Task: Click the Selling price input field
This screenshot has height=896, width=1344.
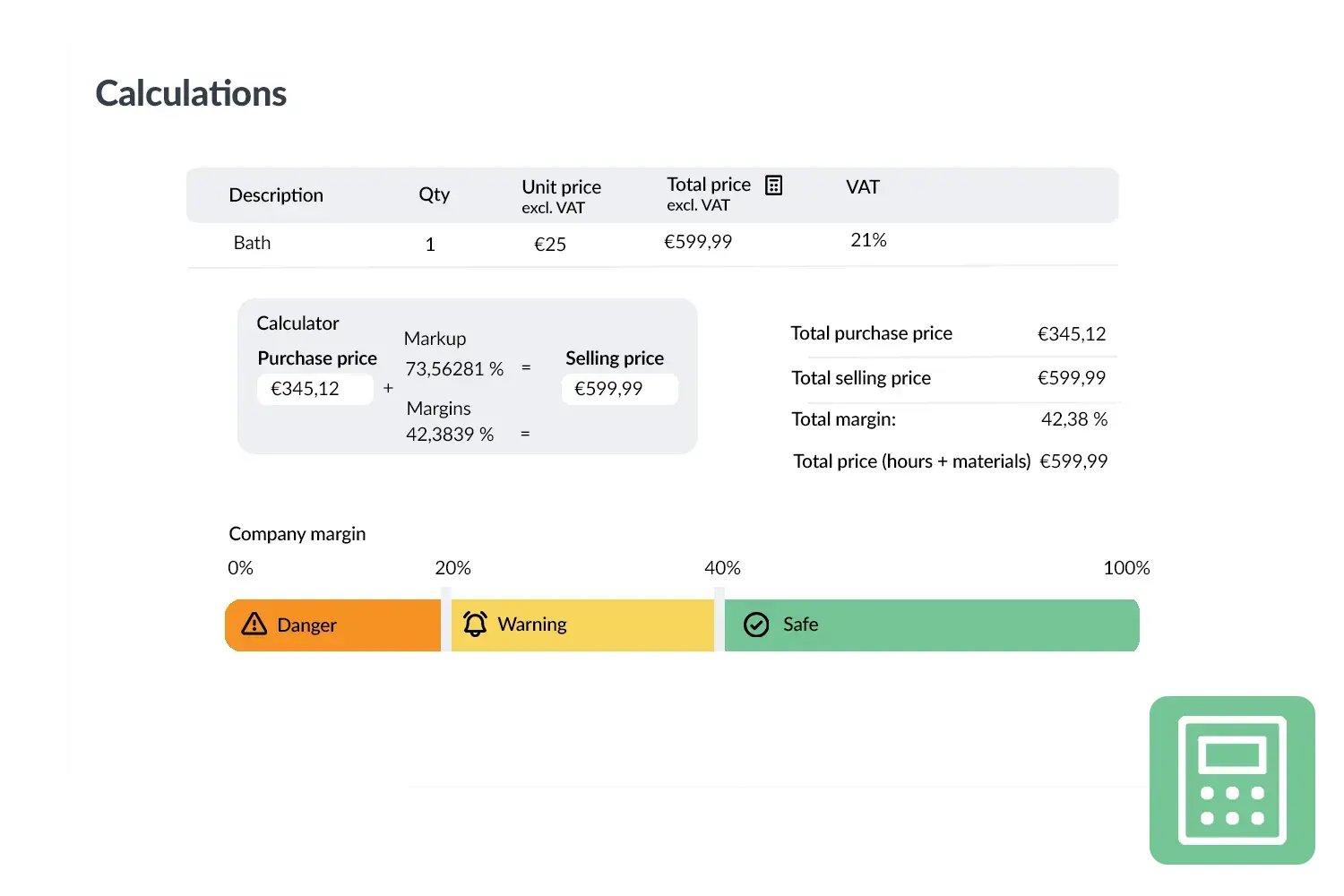Action: coord(619,389)
